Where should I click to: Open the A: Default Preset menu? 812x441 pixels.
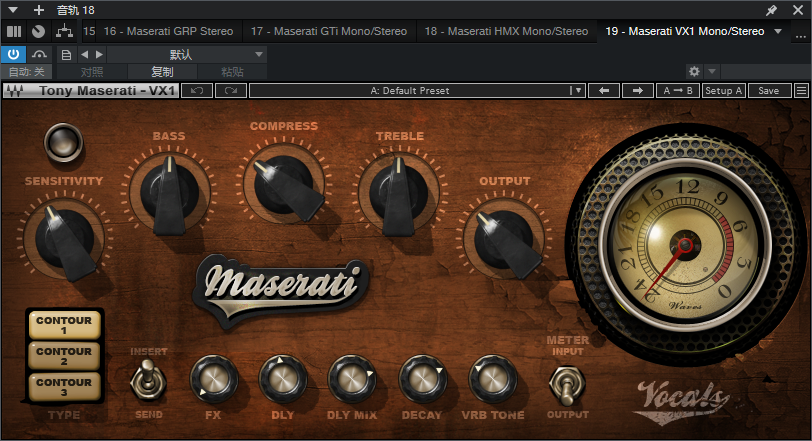point(417,91)
